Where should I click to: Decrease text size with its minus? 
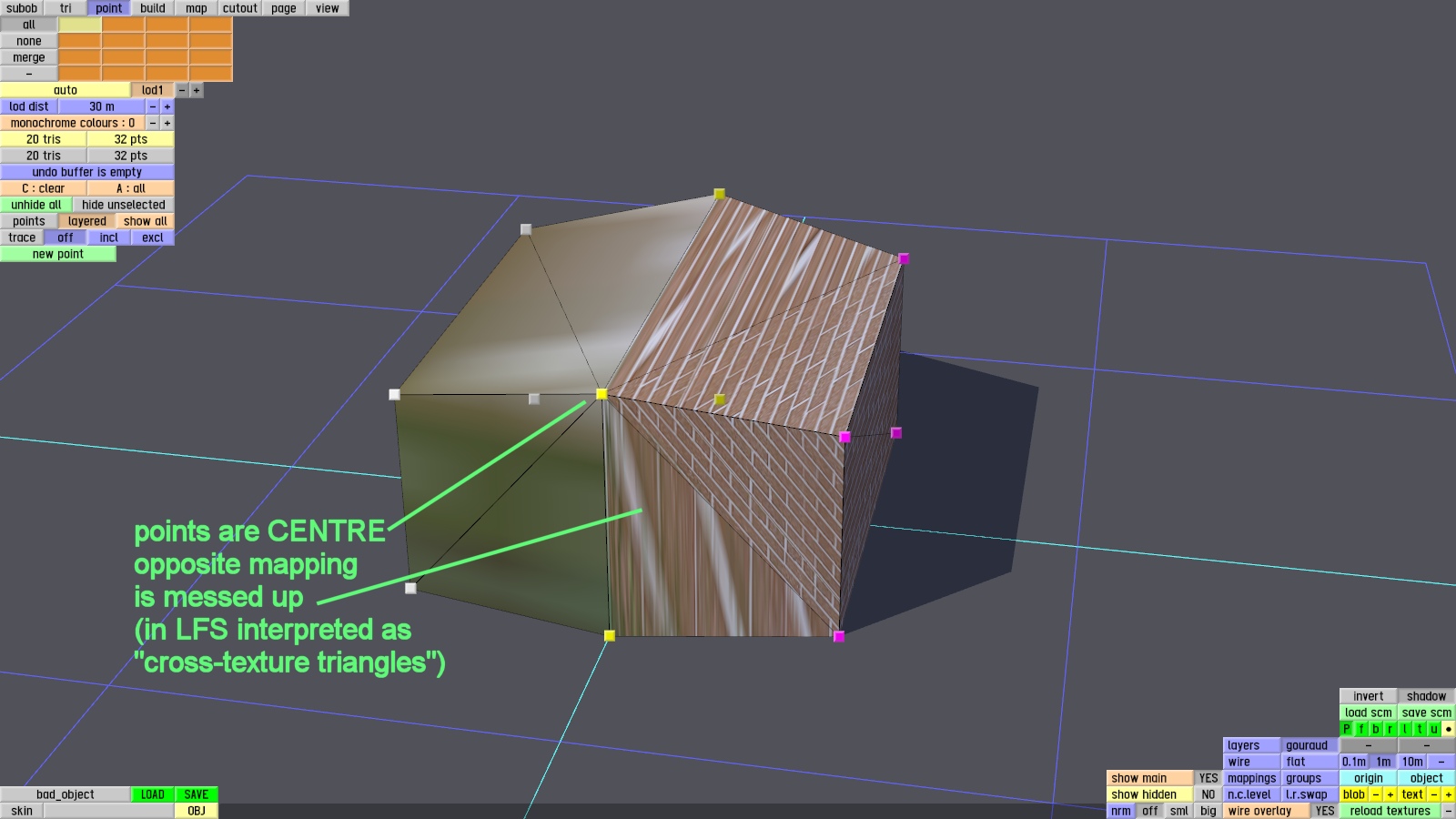tap(1434, 794)
